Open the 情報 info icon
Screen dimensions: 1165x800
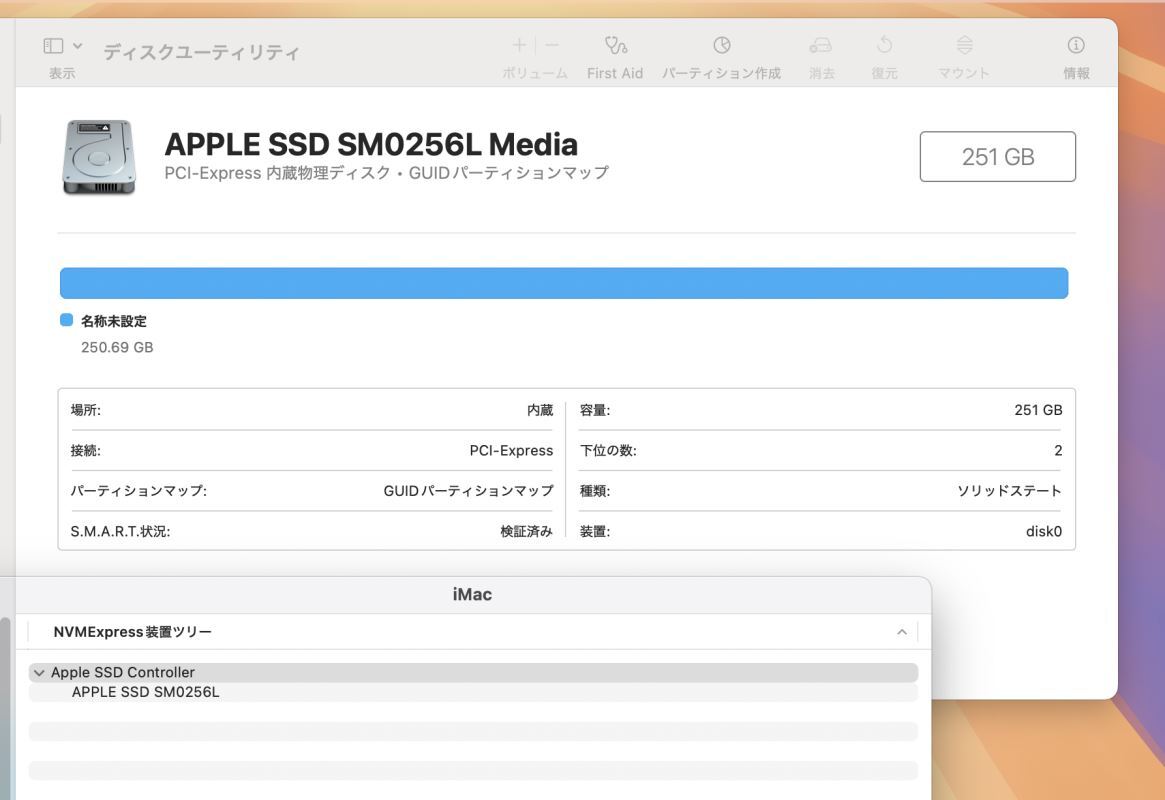point(1076,45)
